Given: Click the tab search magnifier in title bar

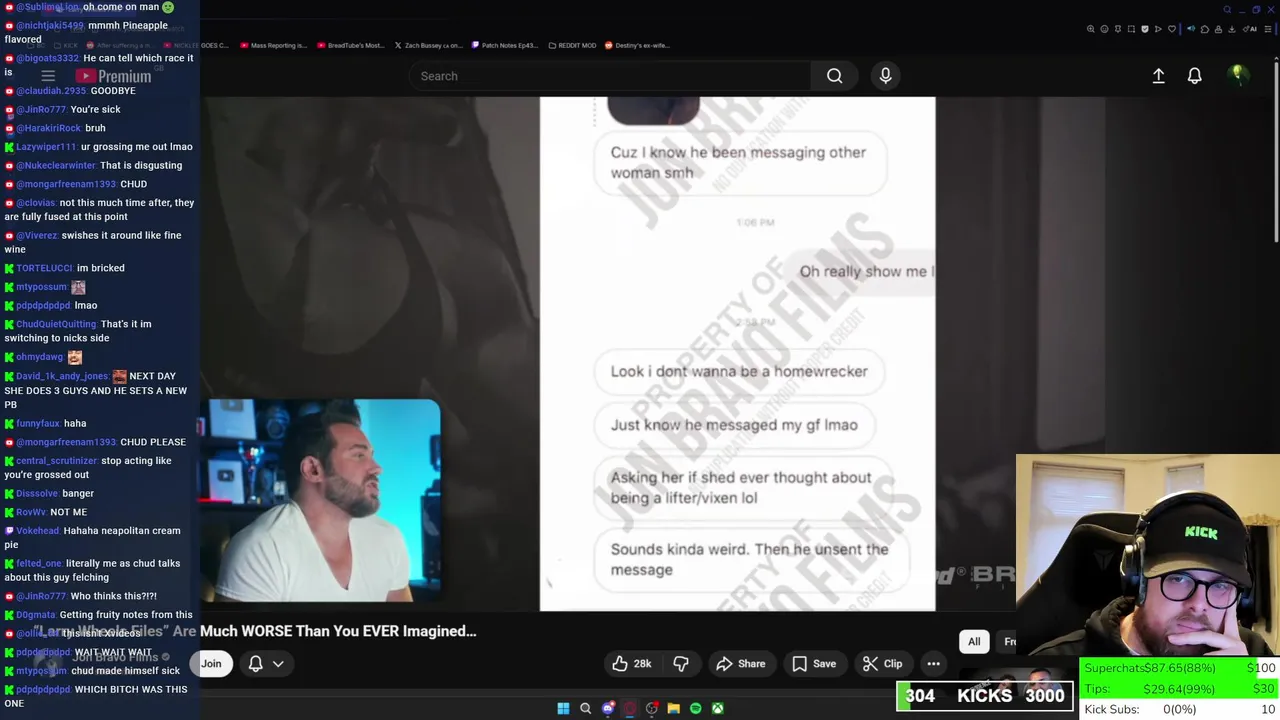Looking at the screenshot, I should pyautogui.click(x=1227, y=10).
